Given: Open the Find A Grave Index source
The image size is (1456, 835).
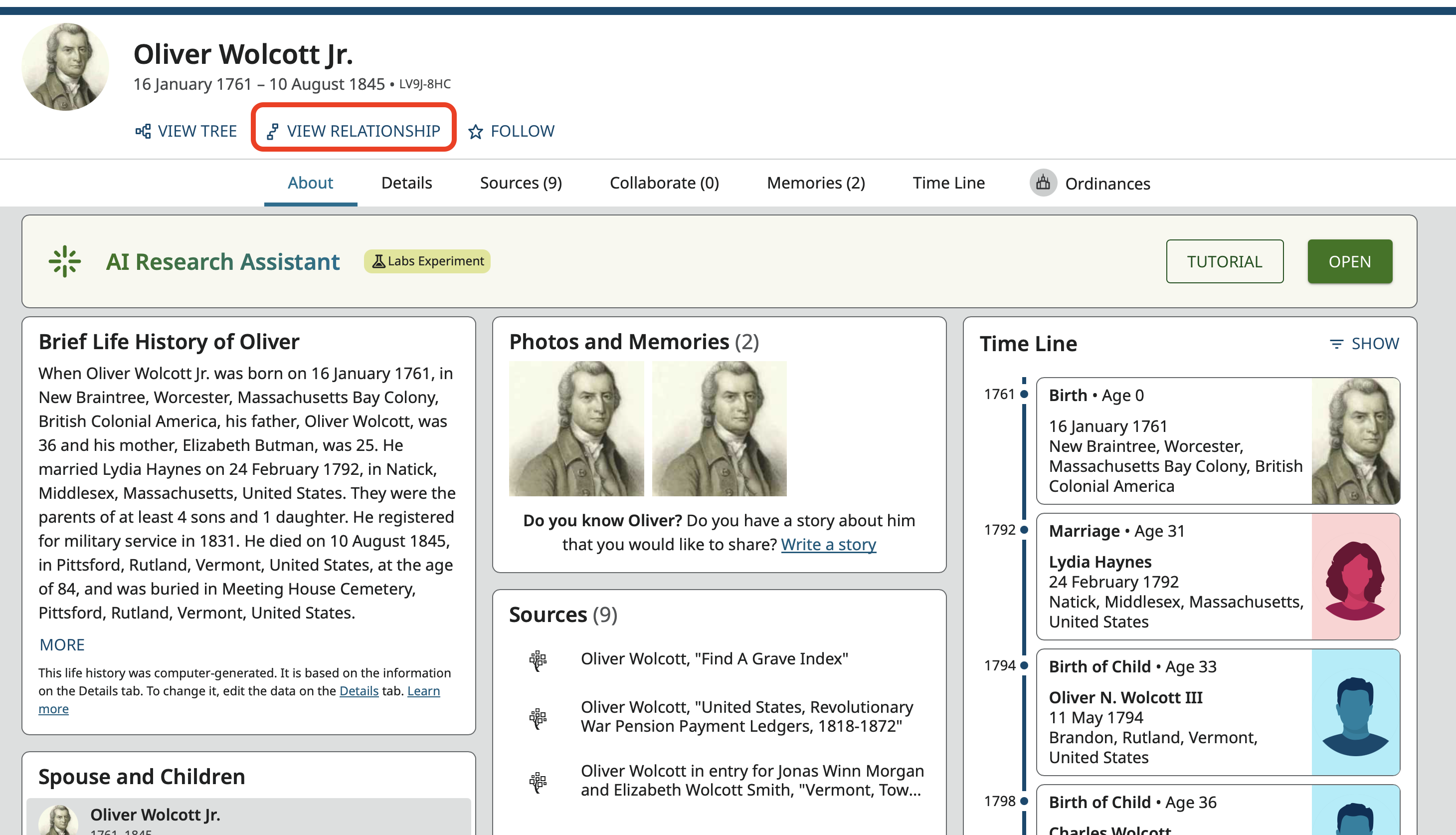Looking at the screenshot, I should click(714, 659).
